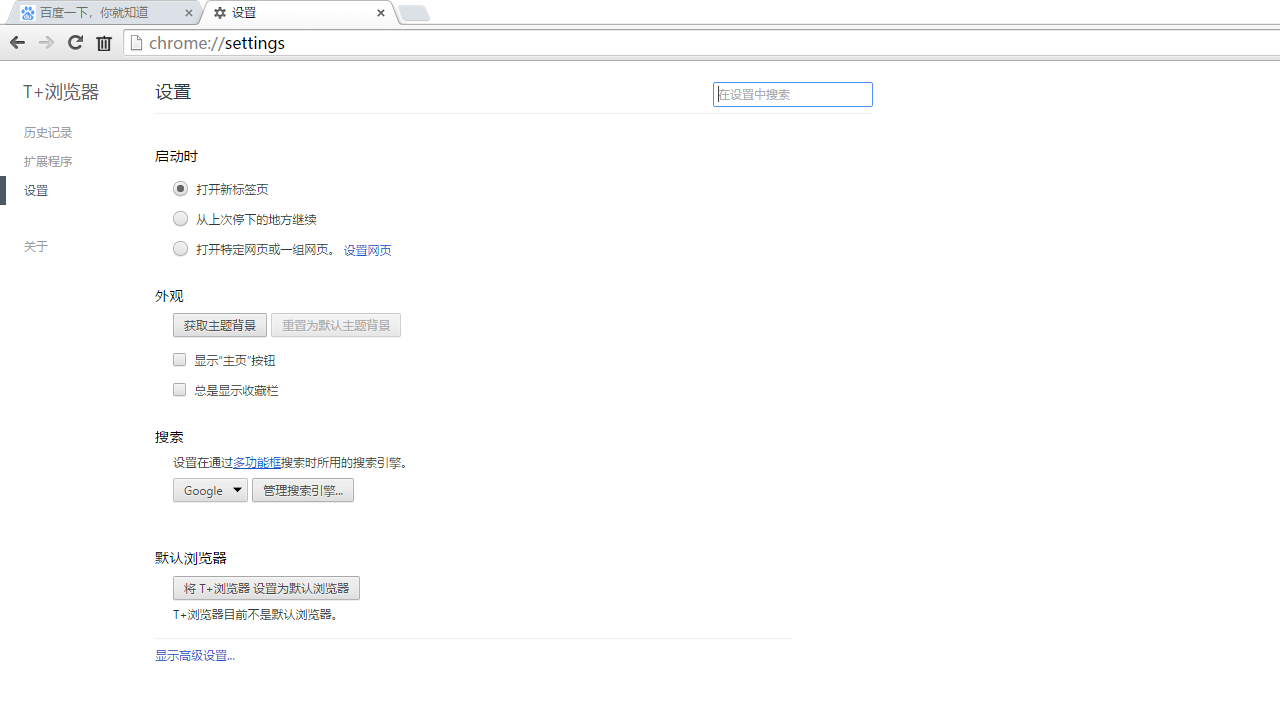Click the 管理搜索引擎 button

[303, 490]
